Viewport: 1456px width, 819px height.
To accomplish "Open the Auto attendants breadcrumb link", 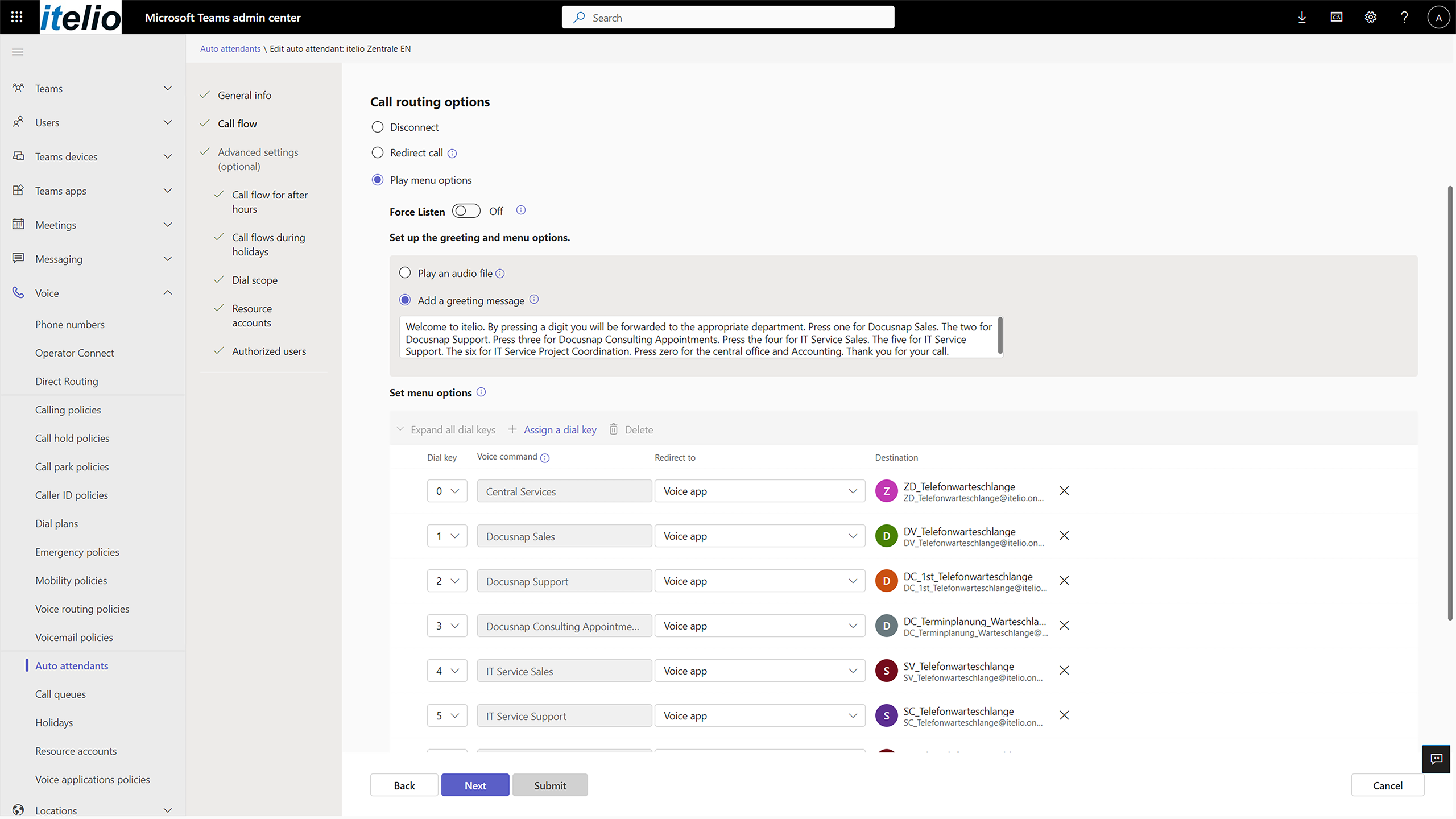I will [x=230, y=49].
